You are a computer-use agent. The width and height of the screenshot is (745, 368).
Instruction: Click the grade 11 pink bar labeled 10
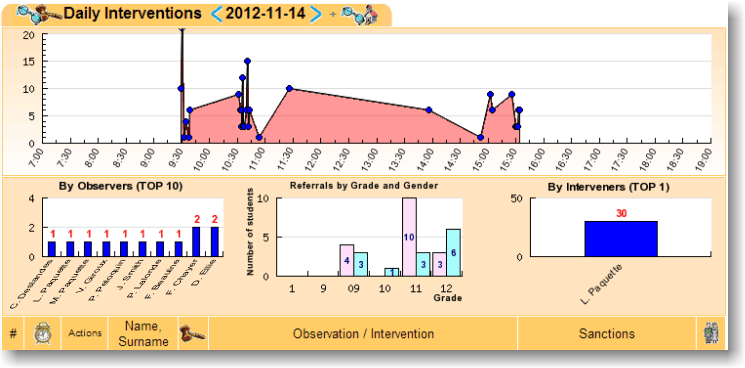coord(410,237)
